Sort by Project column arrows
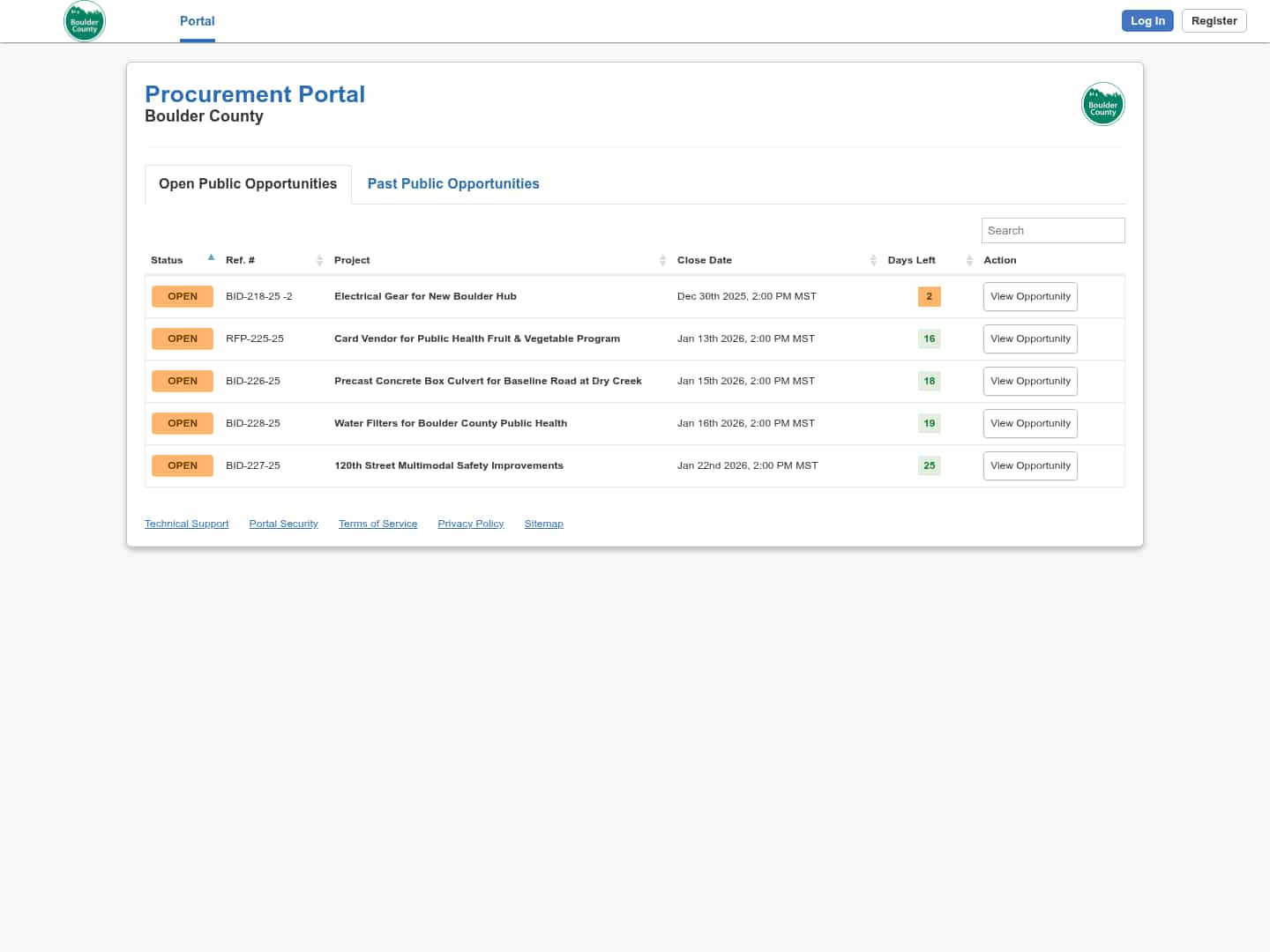Screen dimensions: 1270x952 coord(662,260)
